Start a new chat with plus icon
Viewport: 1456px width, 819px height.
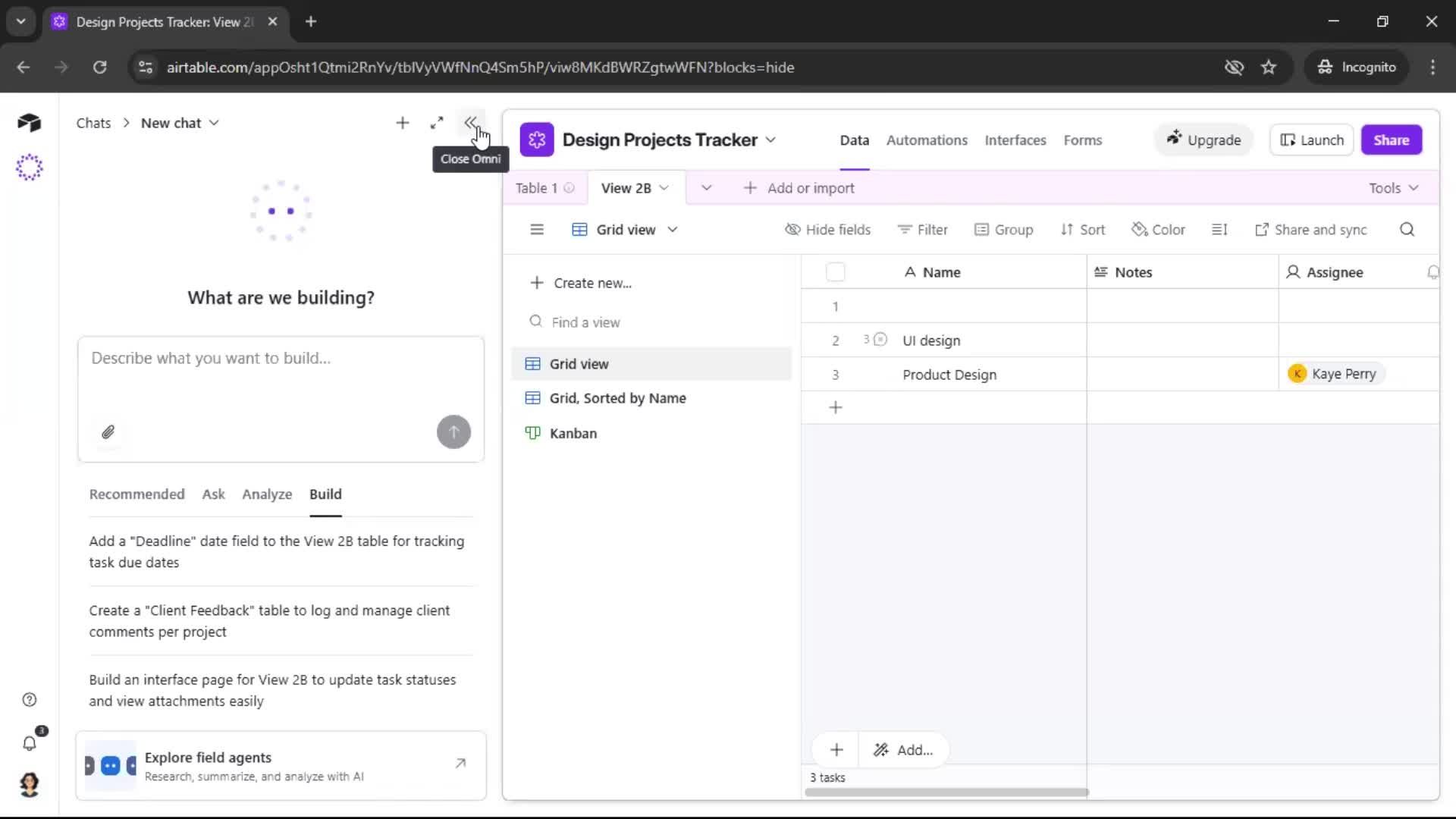pos(403,123)
